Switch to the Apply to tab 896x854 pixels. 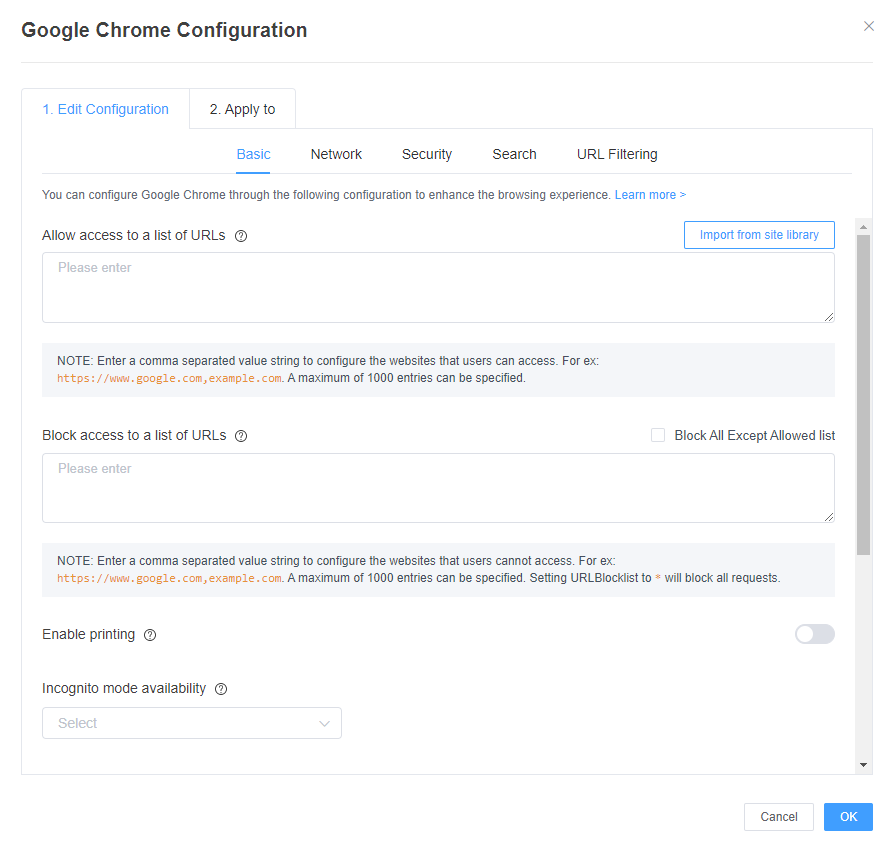tap(242, 109)
